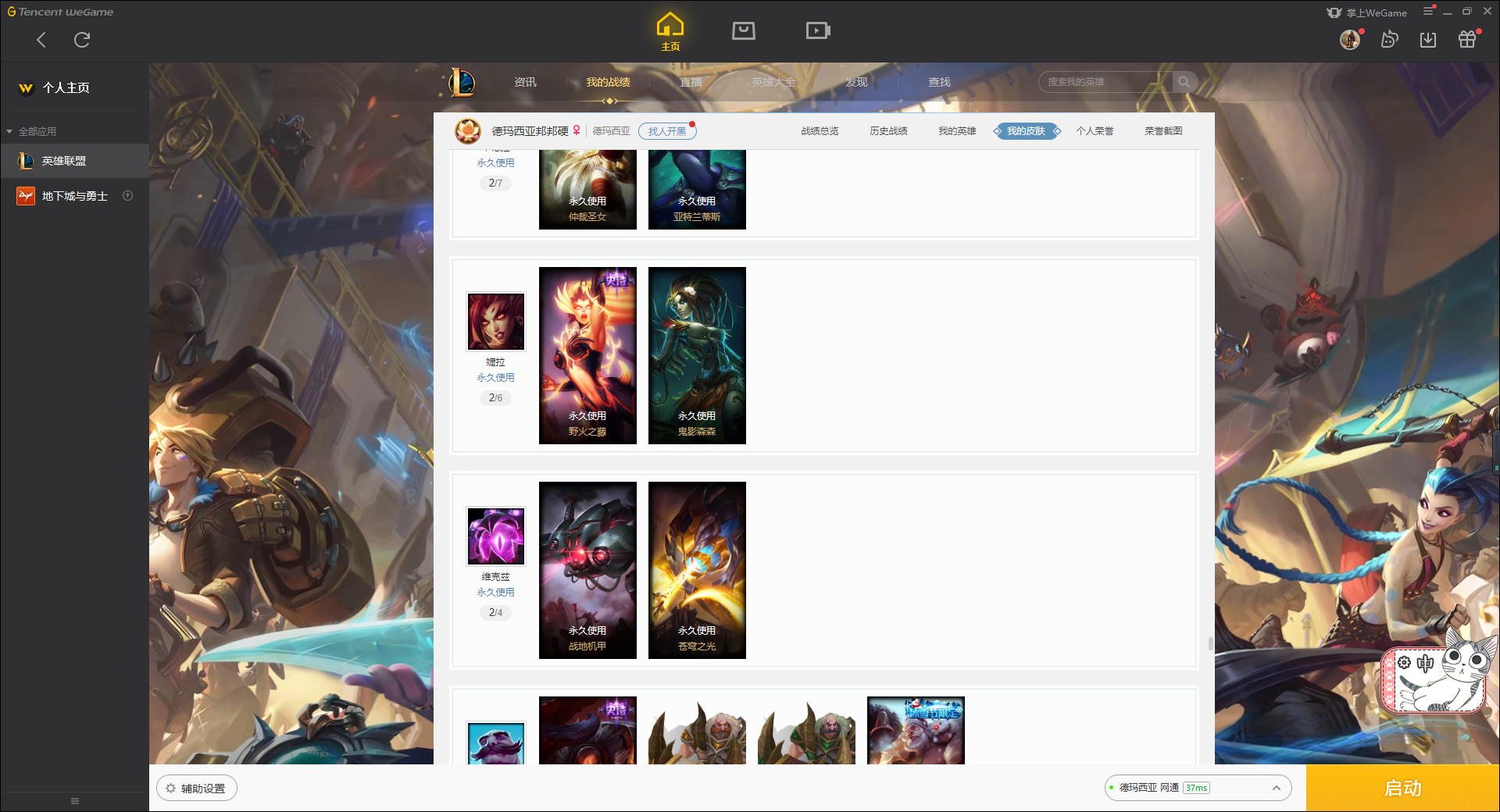
Task: Click the League of Legends logo
Action: (461, 82)
